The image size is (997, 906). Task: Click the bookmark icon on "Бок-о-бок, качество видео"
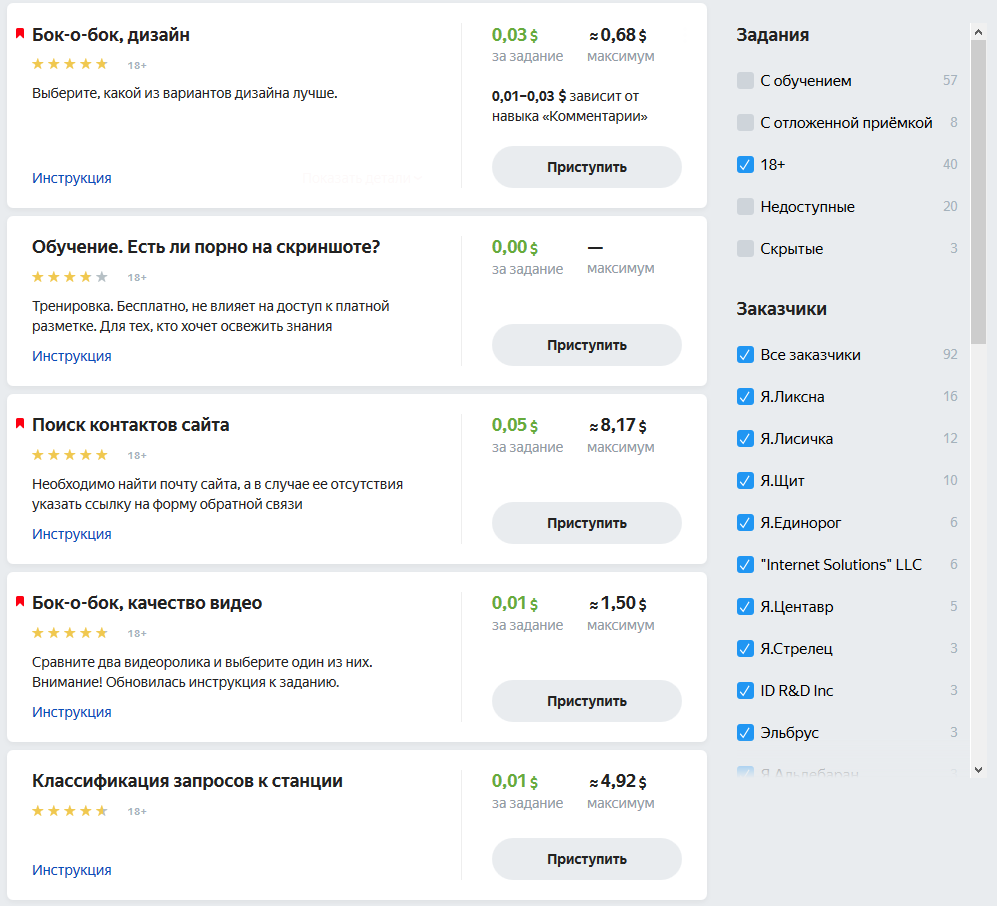(20, 602)
